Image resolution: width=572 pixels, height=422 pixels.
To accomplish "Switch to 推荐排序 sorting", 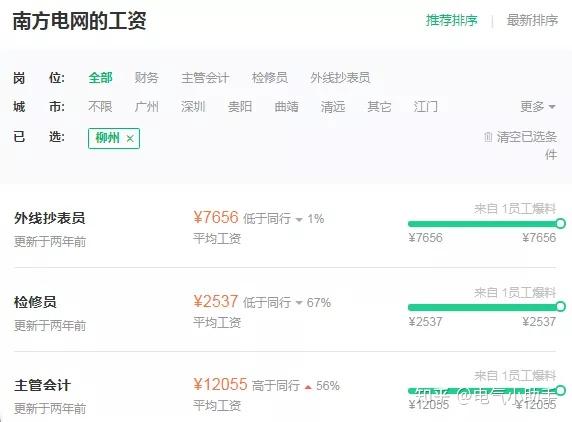I will (452, 20).
